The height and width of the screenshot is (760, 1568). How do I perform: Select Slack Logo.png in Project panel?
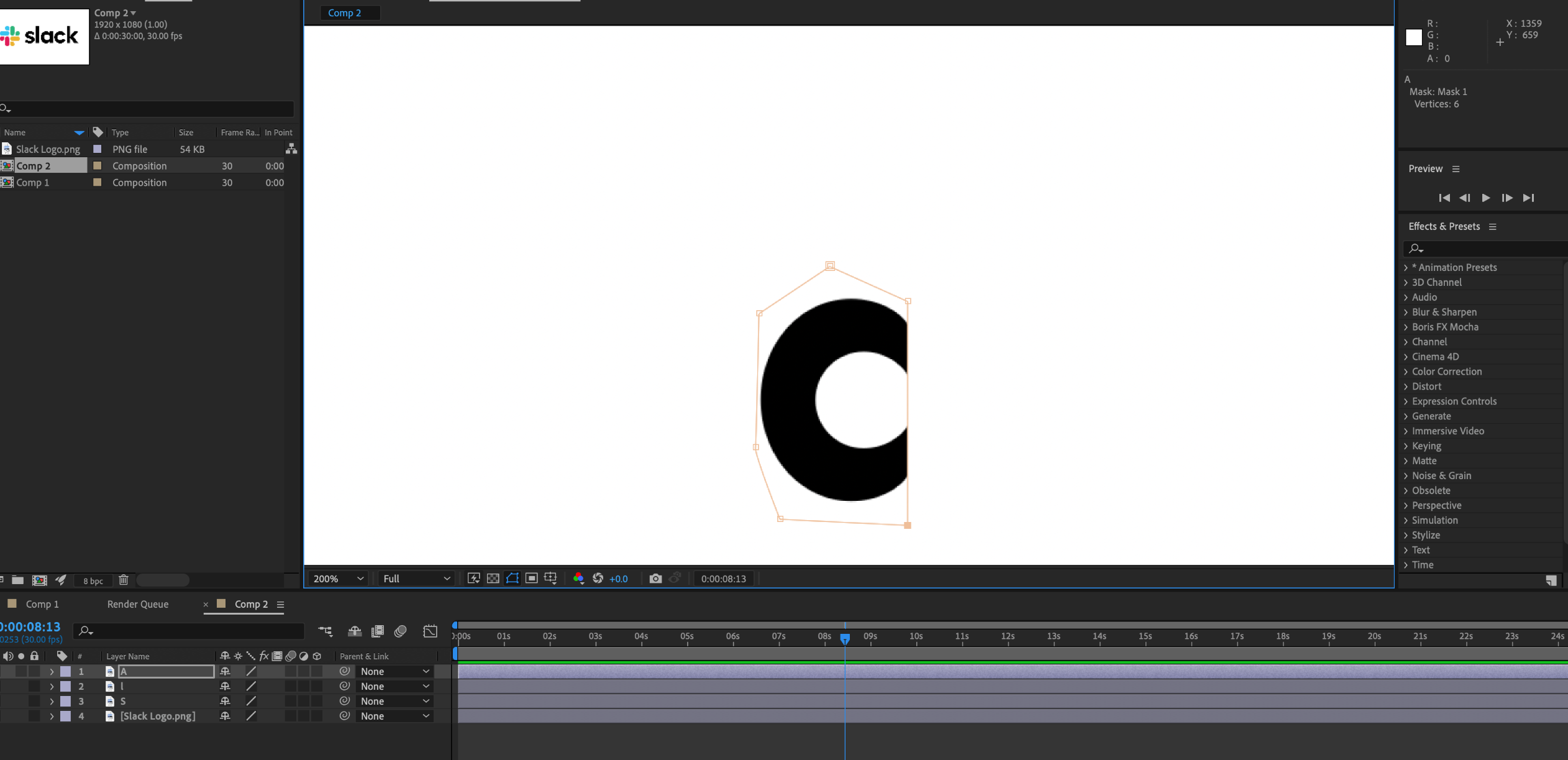[48, 149]
